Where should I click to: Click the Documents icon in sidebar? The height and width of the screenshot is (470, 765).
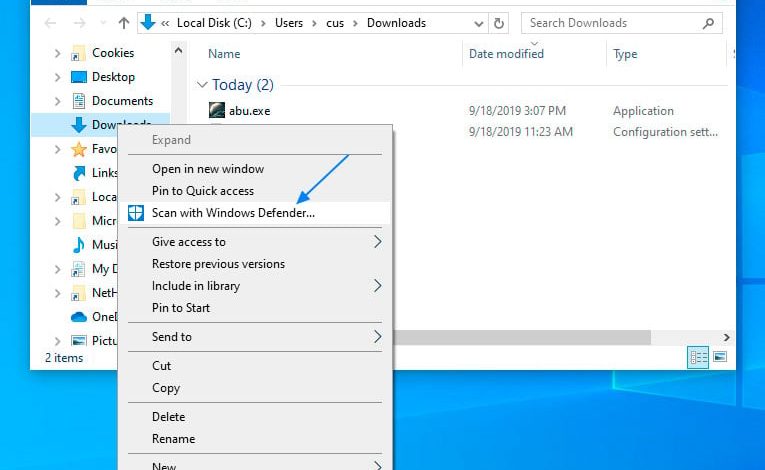pos(79,101)
